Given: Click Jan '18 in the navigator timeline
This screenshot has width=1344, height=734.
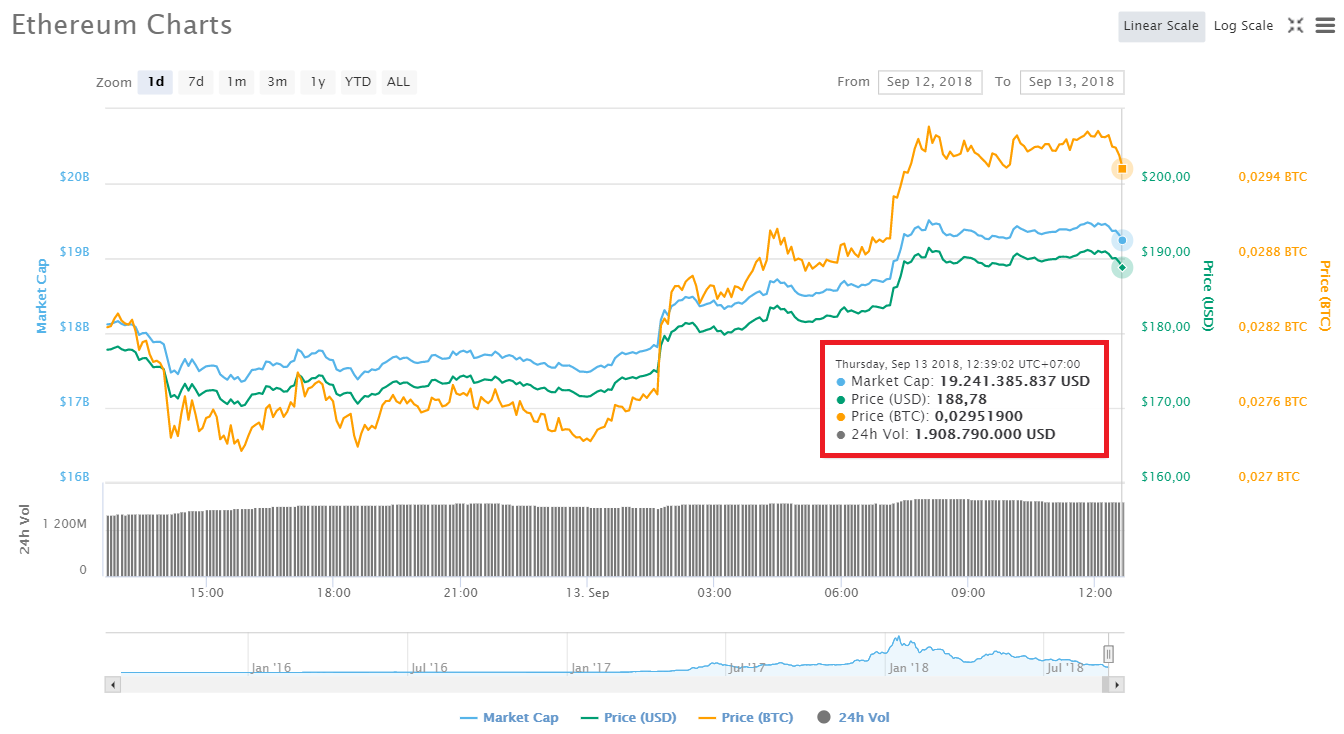Looking at the screenshot, I should tap(909, 668).
